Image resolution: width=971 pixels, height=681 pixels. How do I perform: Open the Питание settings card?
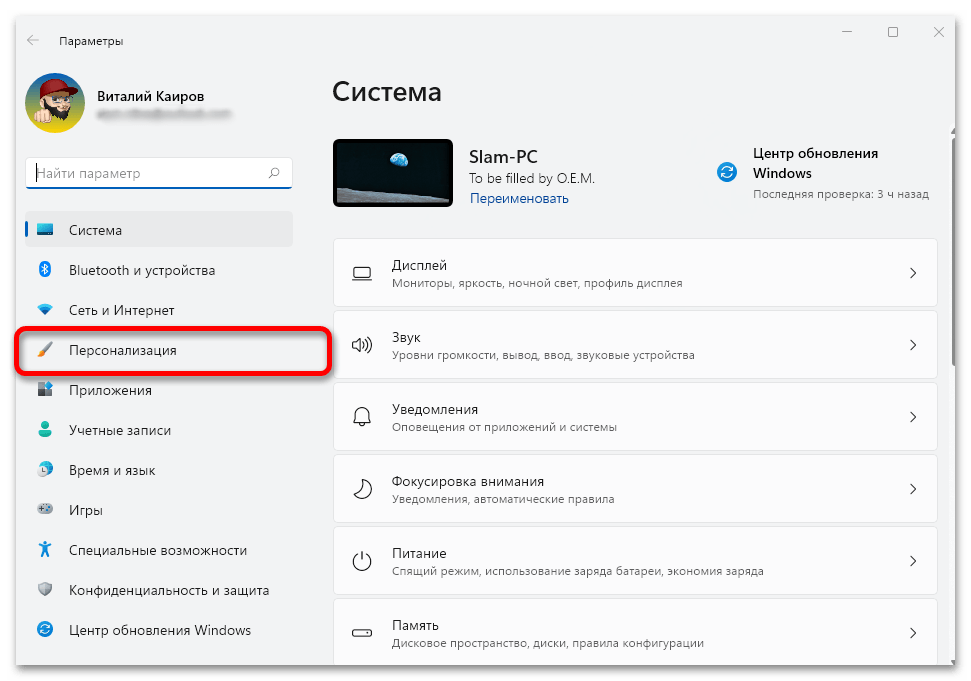(635, 561)
